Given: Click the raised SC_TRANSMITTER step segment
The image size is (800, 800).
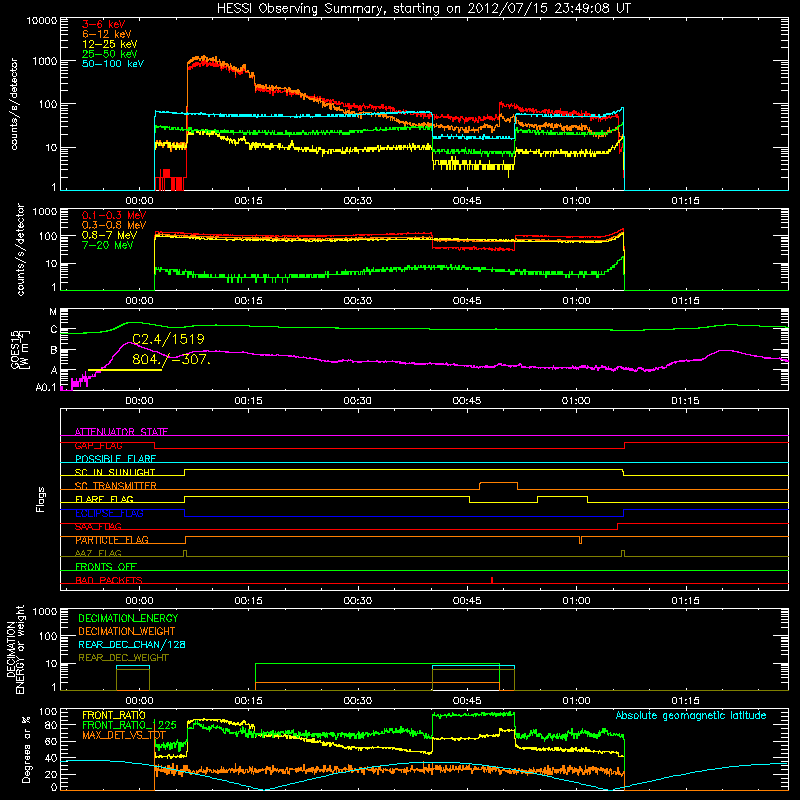Looking at the screenshot, I should coord(498,483).
